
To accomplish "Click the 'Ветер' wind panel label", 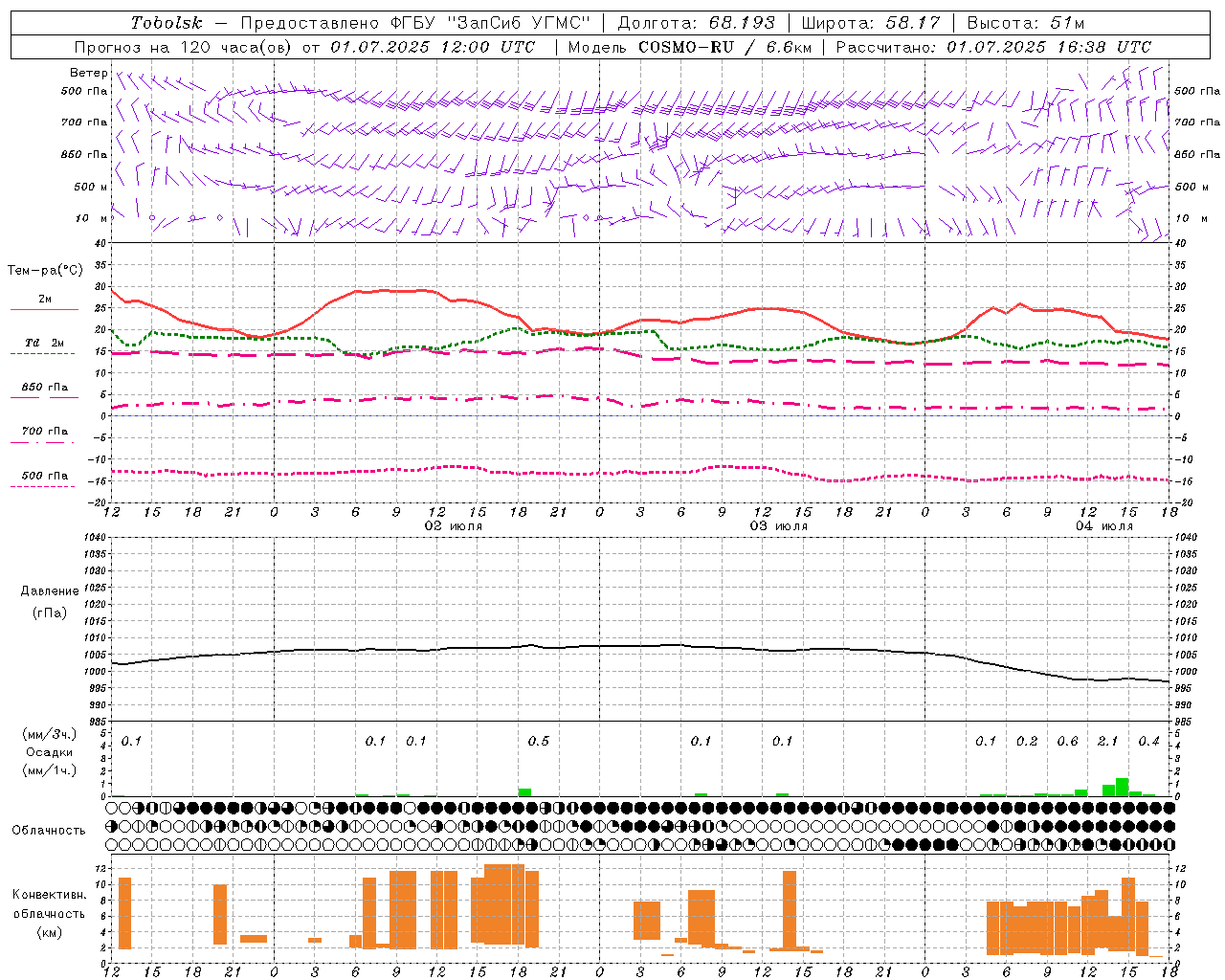I will [x=88, y=73].
